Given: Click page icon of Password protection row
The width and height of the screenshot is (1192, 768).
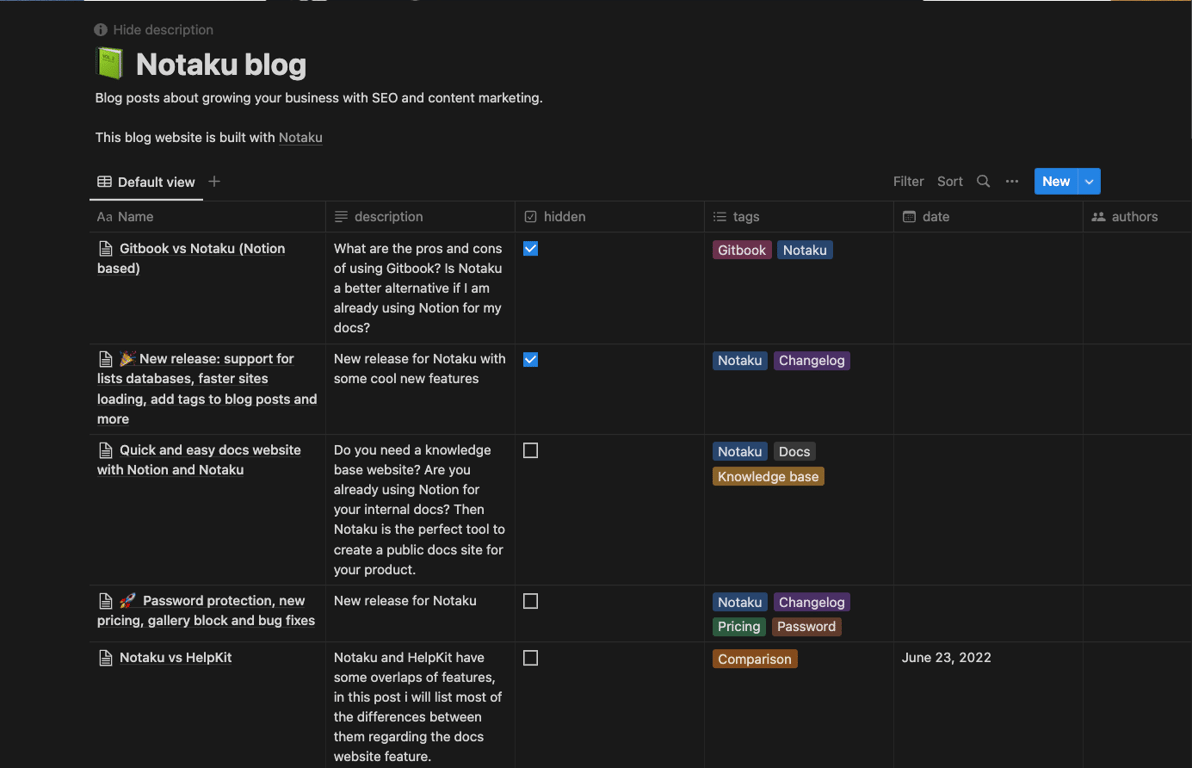Looking at the screenshot, I should (x=106, y=601).
